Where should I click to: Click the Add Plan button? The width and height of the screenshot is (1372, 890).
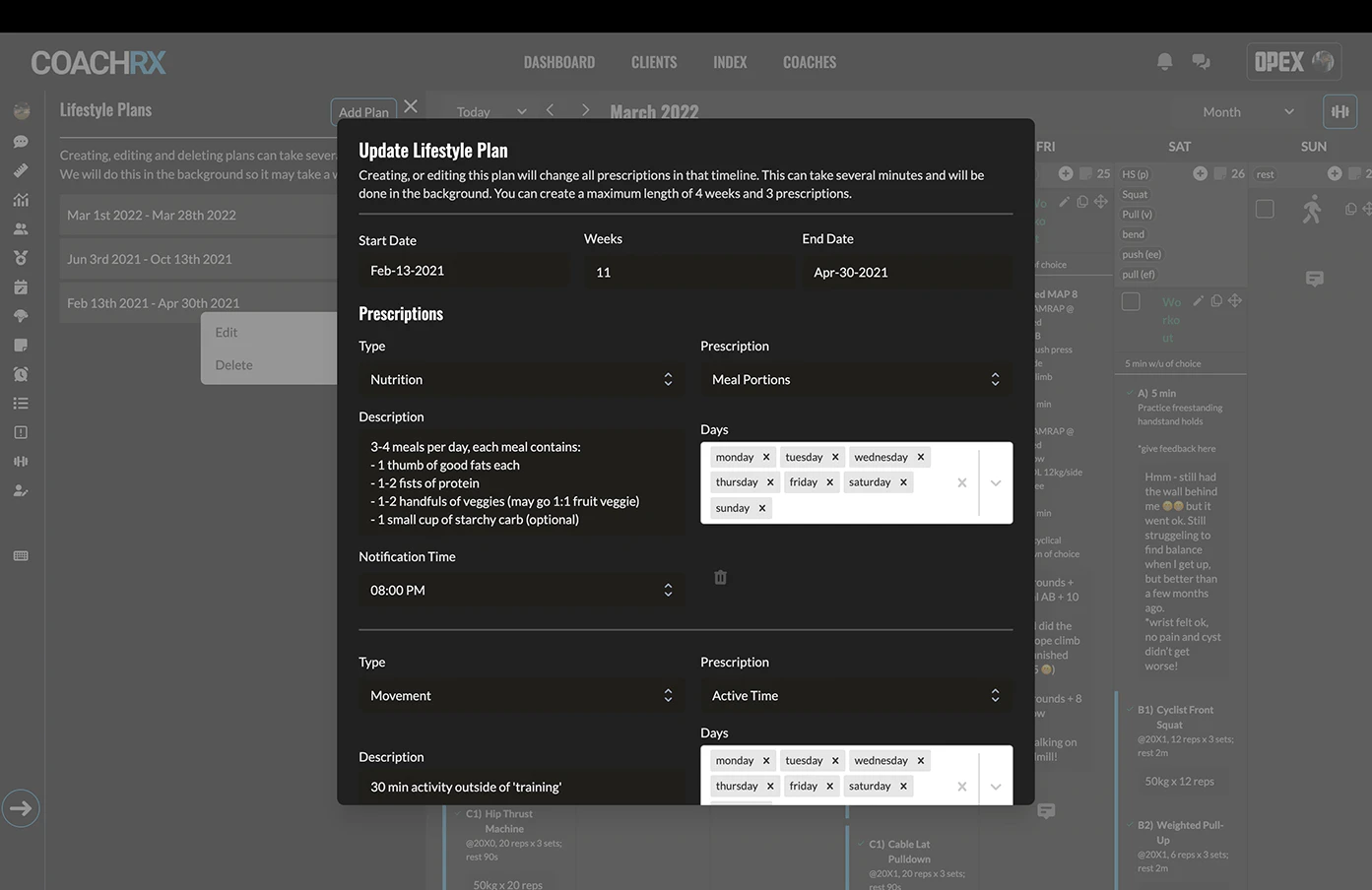(x=363, y=111)
